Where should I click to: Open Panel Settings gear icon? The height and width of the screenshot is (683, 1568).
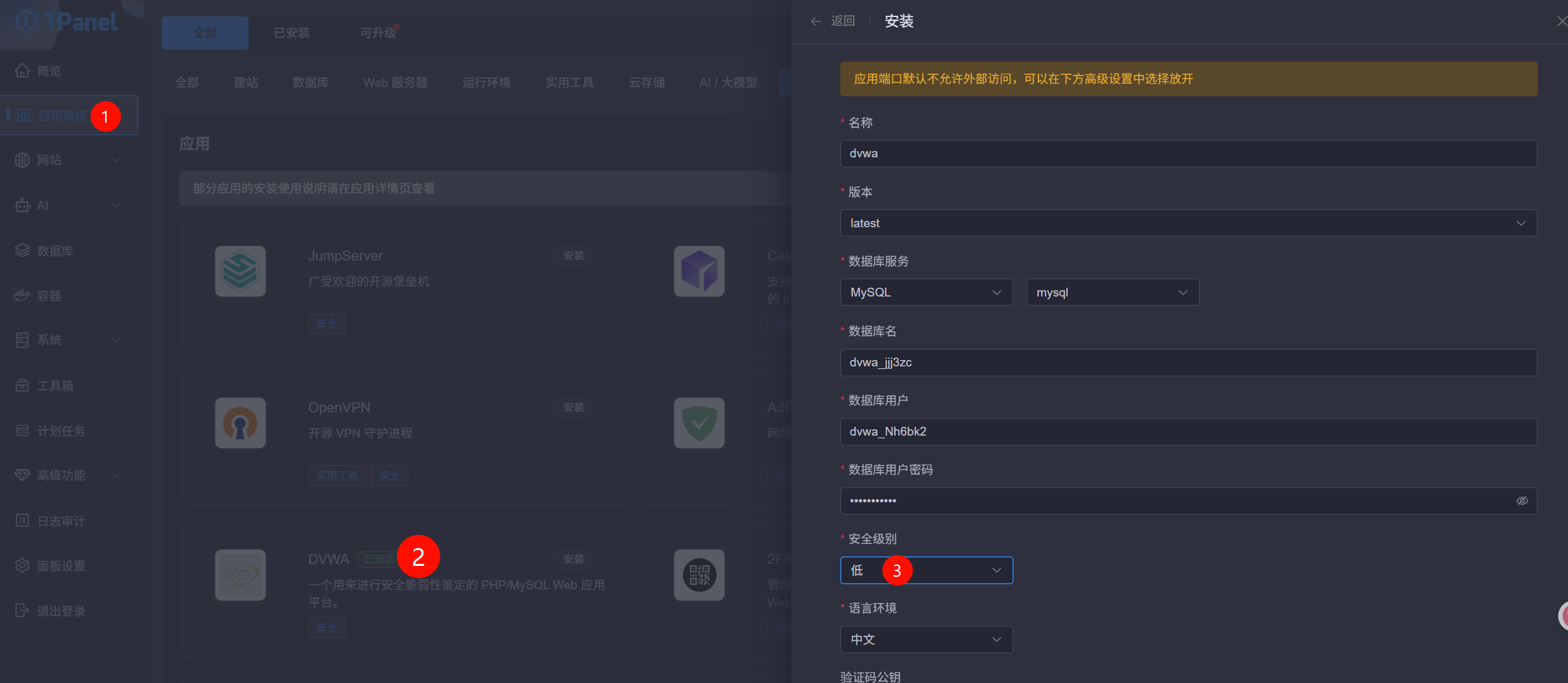click(22, 565)
